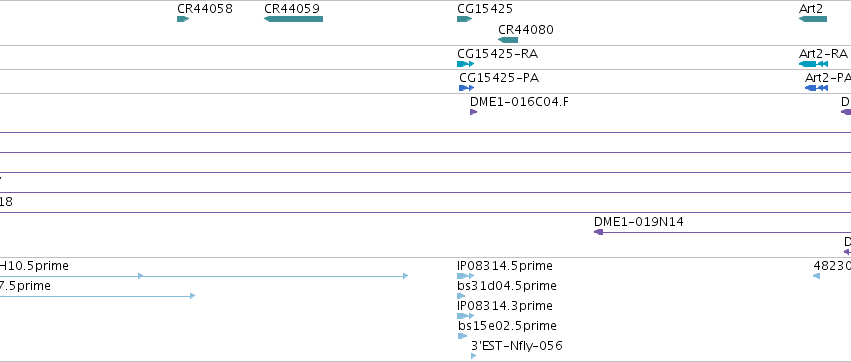
Task: Select the Art2-PA protein glyph
Action: pyautogui.click(x=816, y=88)
